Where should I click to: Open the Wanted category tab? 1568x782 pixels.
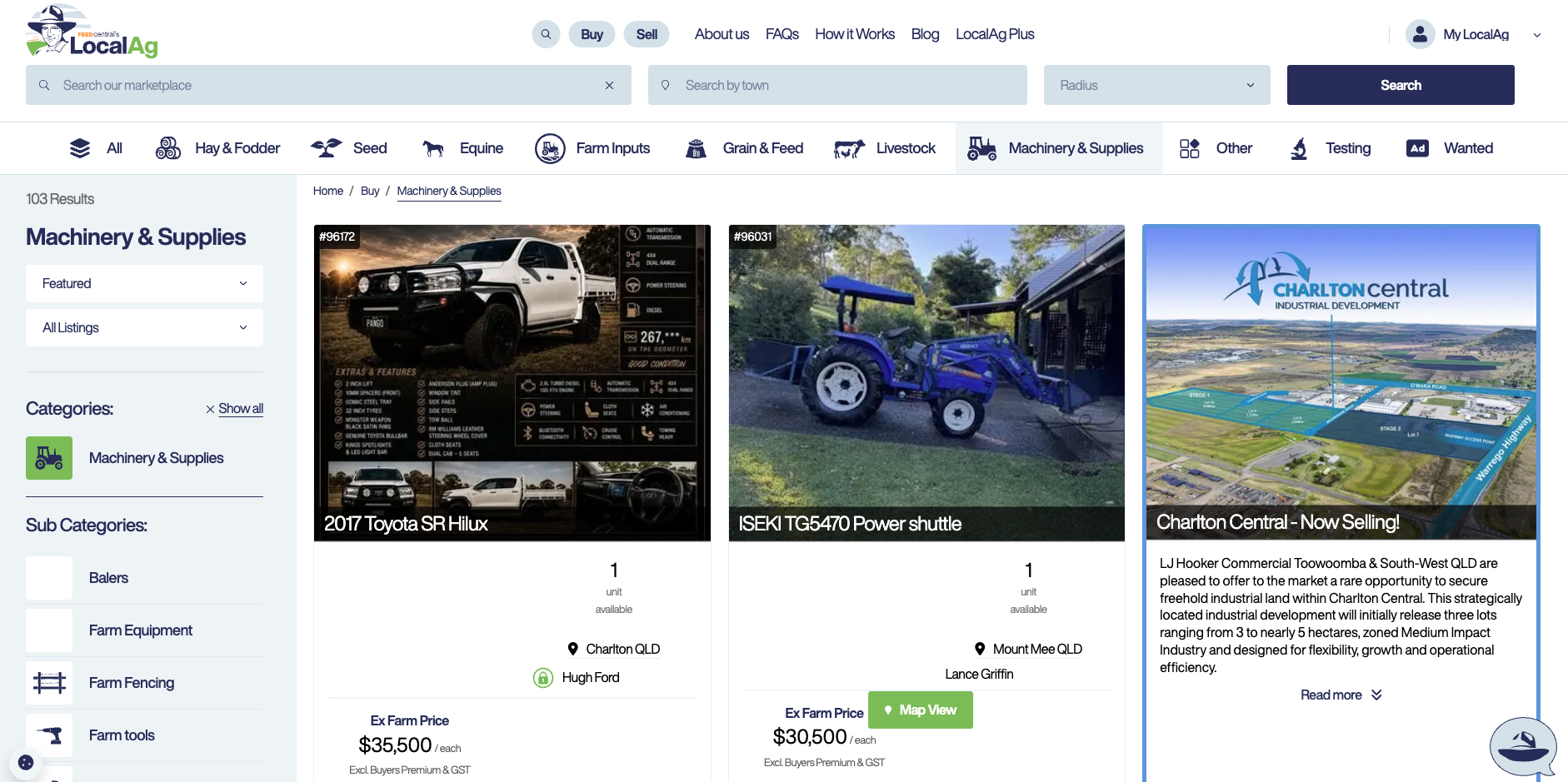tap(1450, 148)
